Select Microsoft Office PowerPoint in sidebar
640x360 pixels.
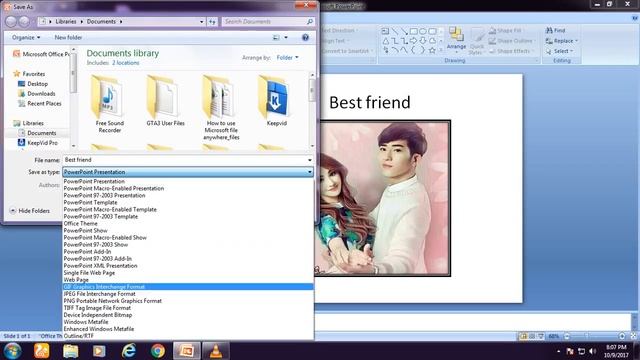tap(41, 54)
